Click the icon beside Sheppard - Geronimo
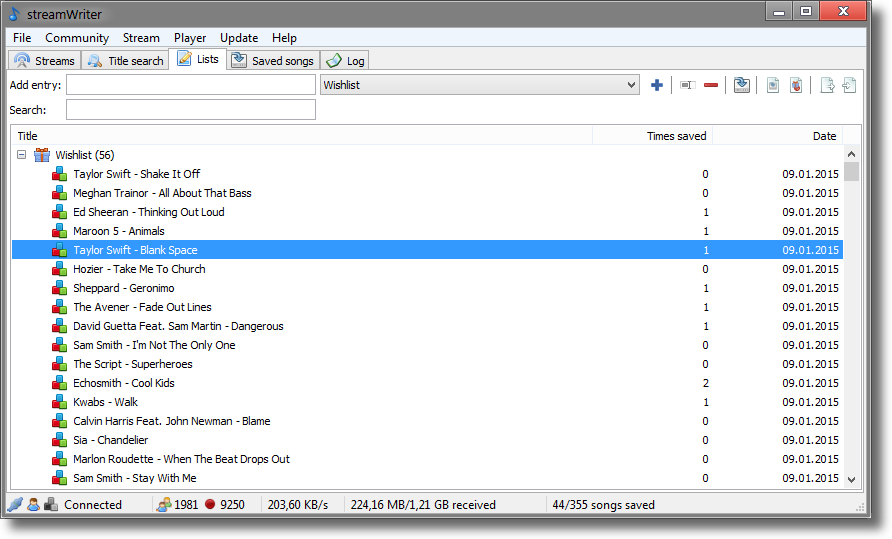 60,288
